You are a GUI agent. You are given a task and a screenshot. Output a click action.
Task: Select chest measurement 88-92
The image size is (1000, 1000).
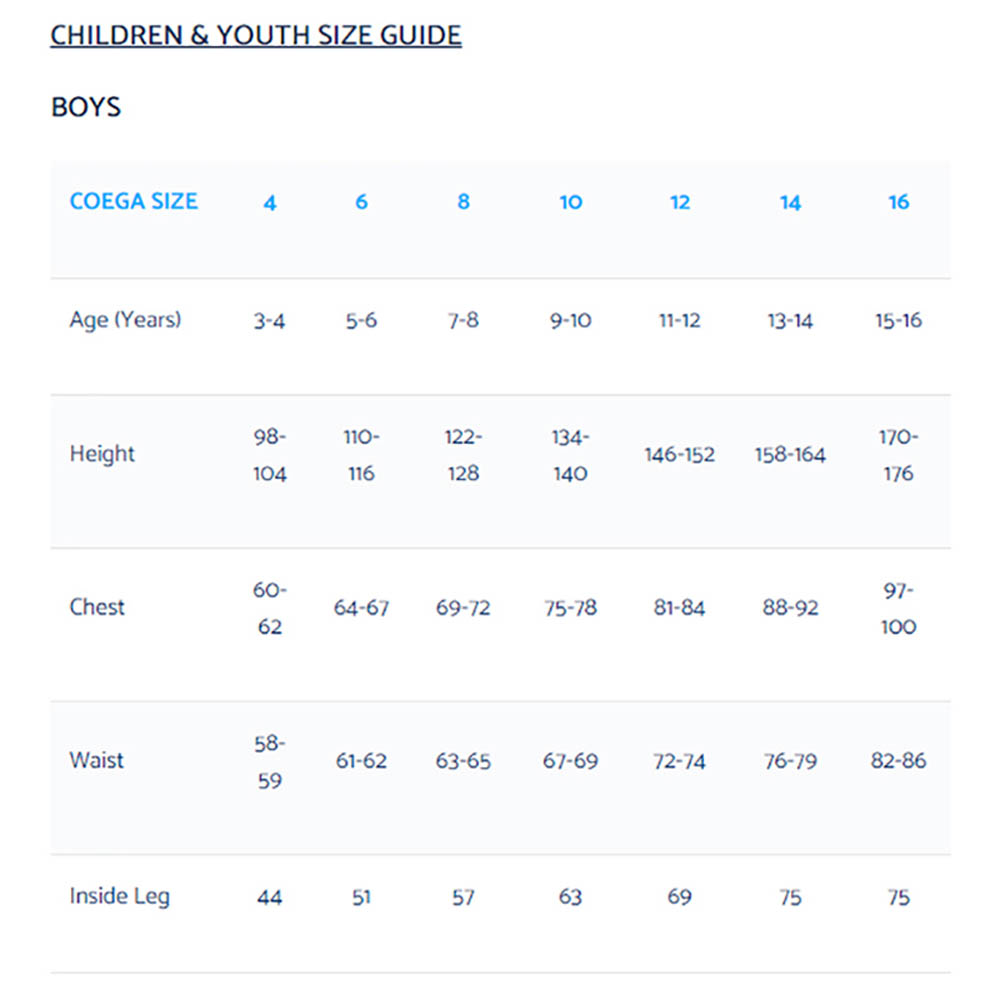tap(790, 608)
